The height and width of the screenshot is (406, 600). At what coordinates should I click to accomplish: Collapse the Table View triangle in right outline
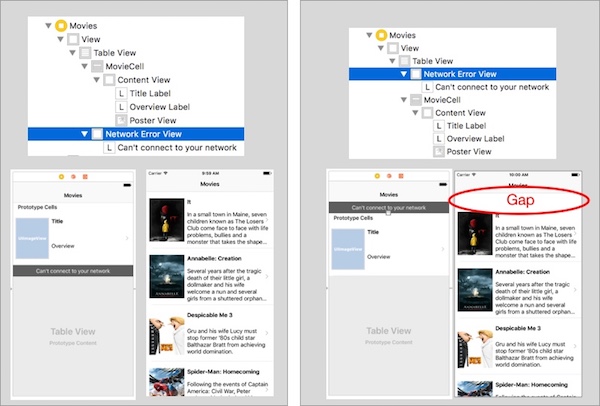click(x=392, y=61)
